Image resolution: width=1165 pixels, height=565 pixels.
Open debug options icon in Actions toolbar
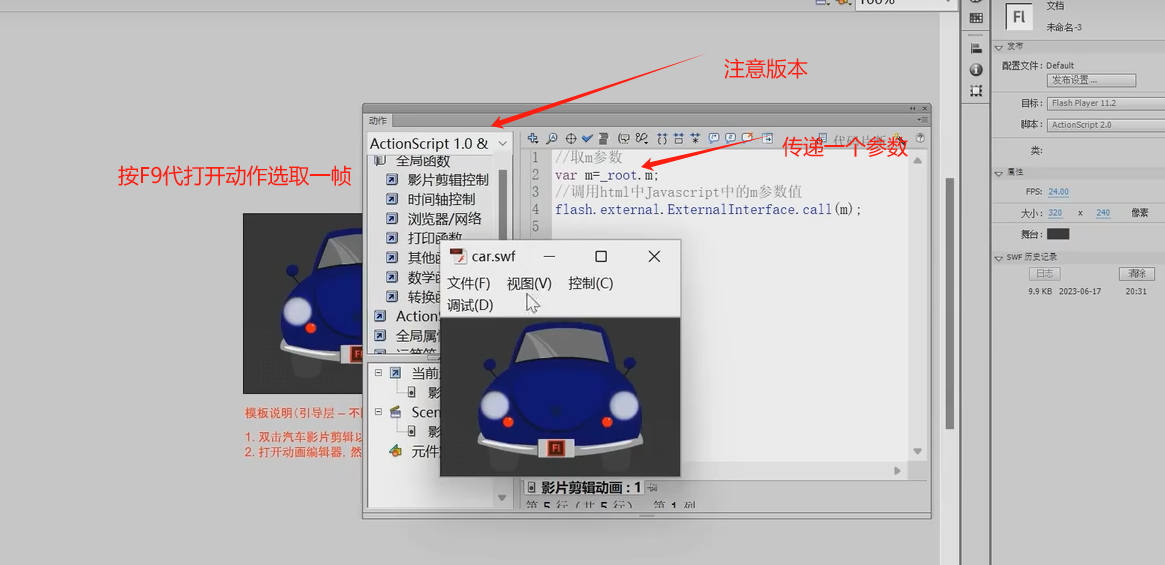[x=641, y=138]
